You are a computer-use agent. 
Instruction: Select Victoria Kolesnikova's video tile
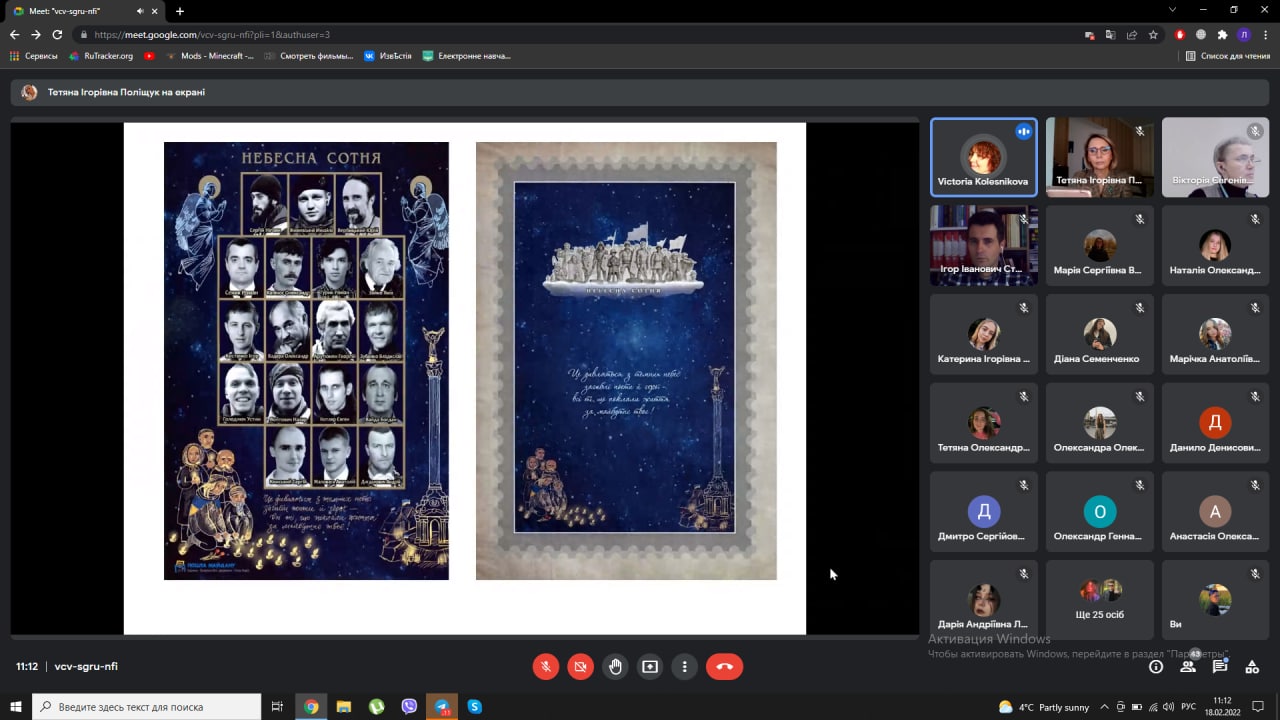click(x=983, y=157)
